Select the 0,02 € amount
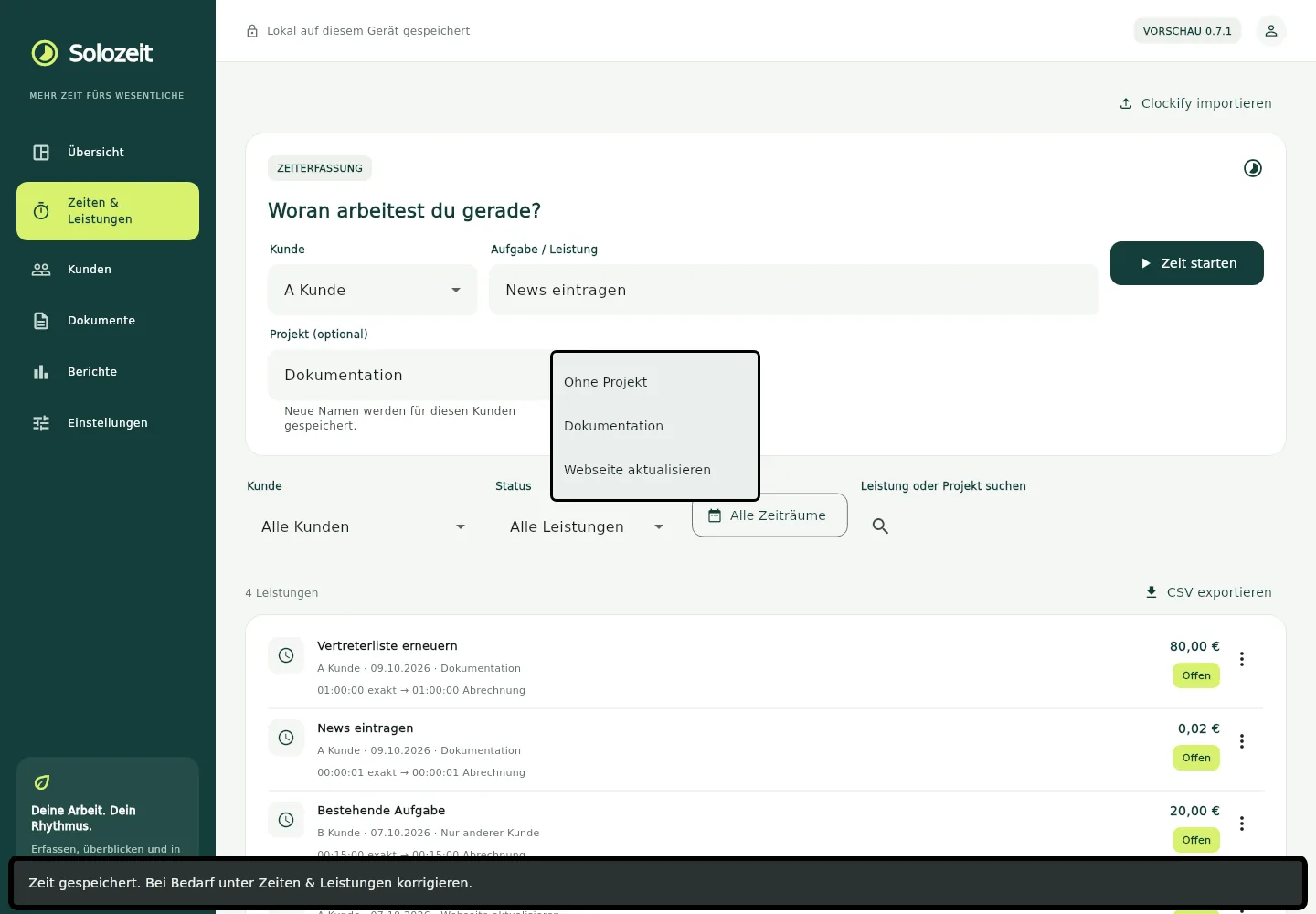 point(1199,728)
